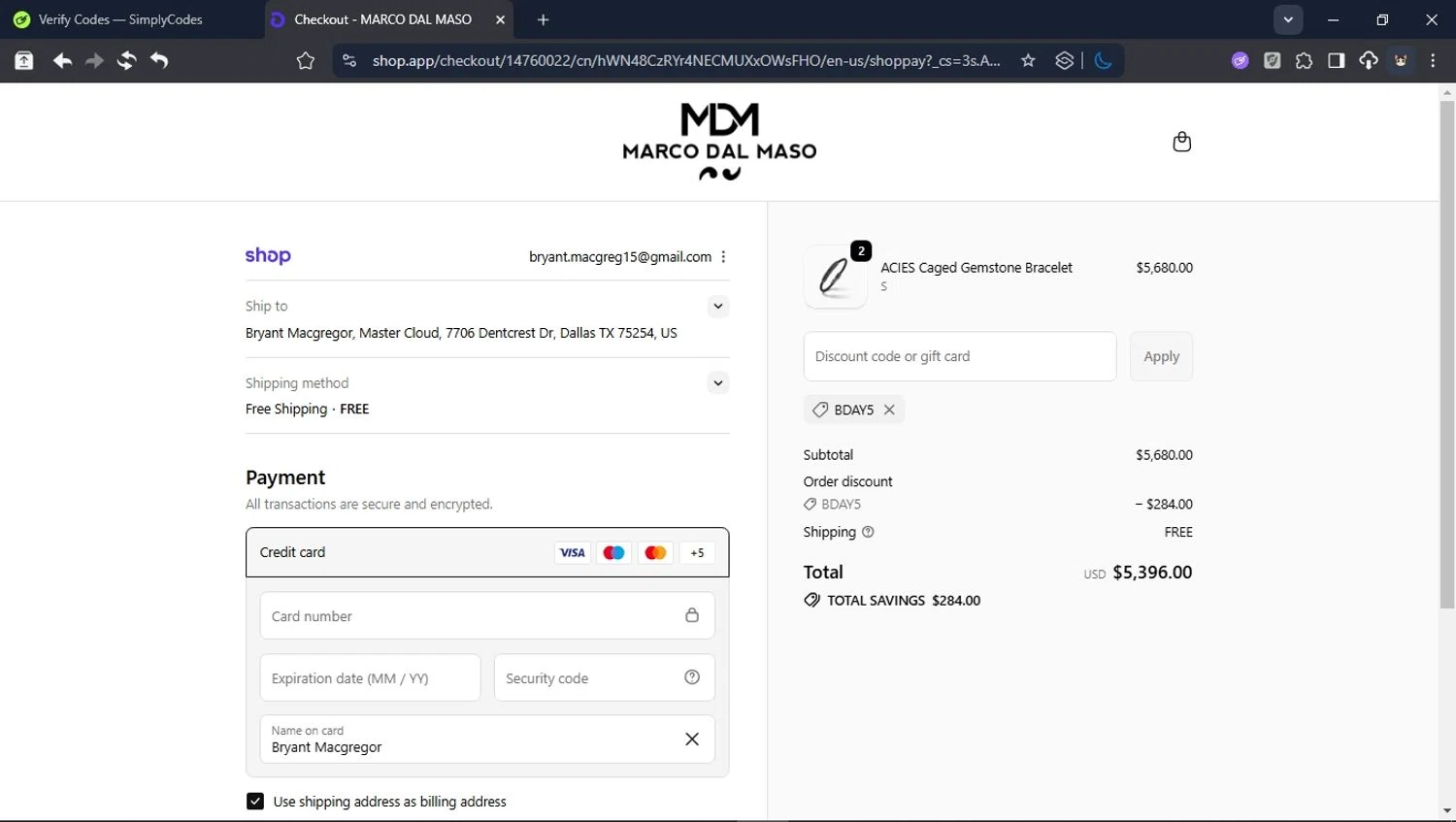Focus the Card number field
This screenshot has width=1456, height=822.
487,615
